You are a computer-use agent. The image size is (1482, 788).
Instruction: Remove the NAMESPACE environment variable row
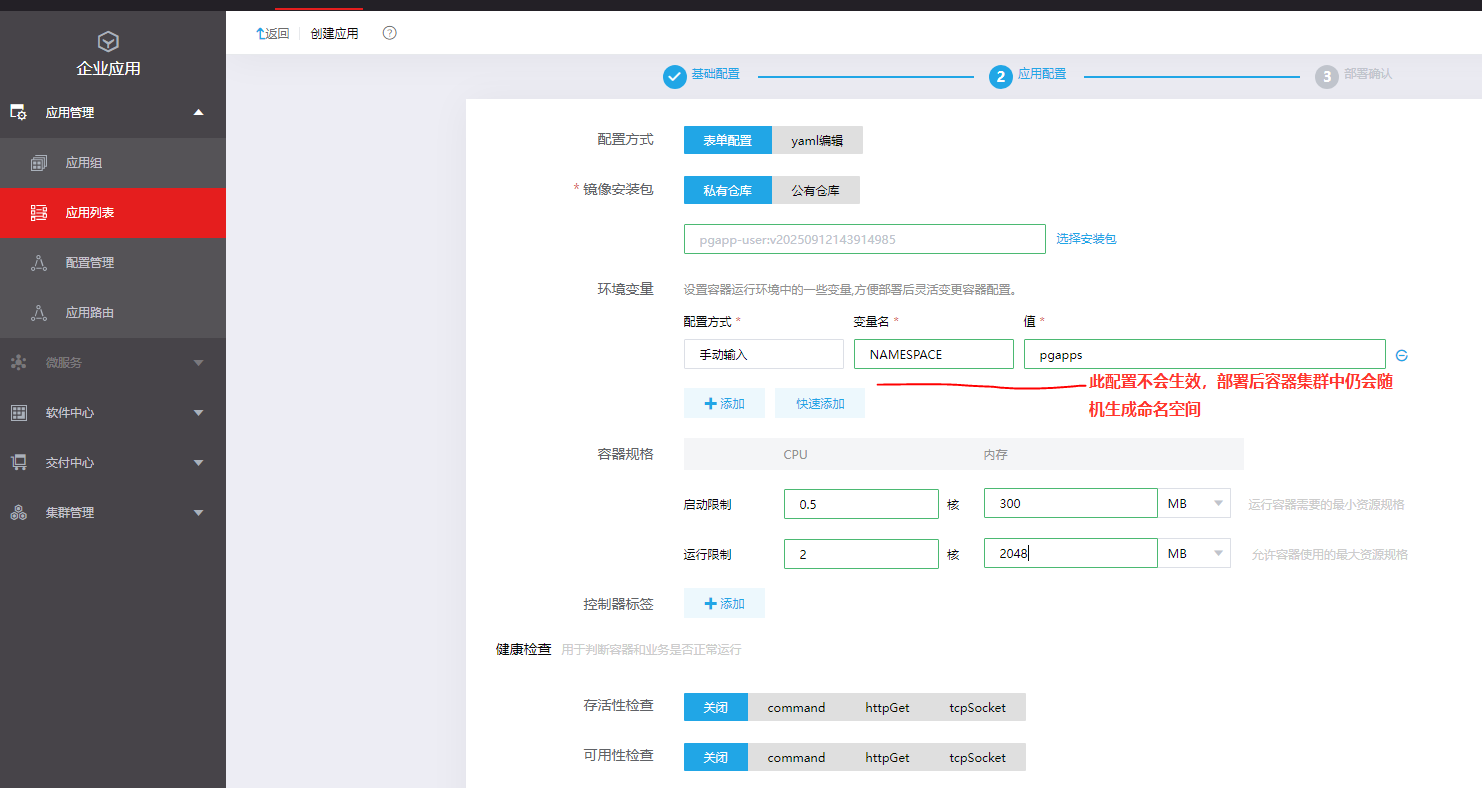[x=1402, y=355]
